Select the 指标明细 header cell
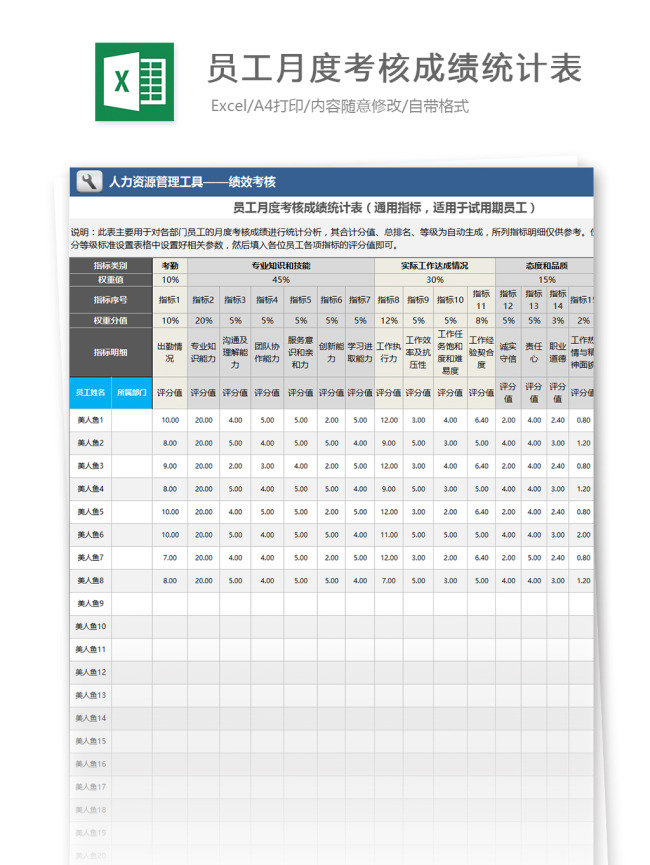650x865 pixels. pos(111,352)
